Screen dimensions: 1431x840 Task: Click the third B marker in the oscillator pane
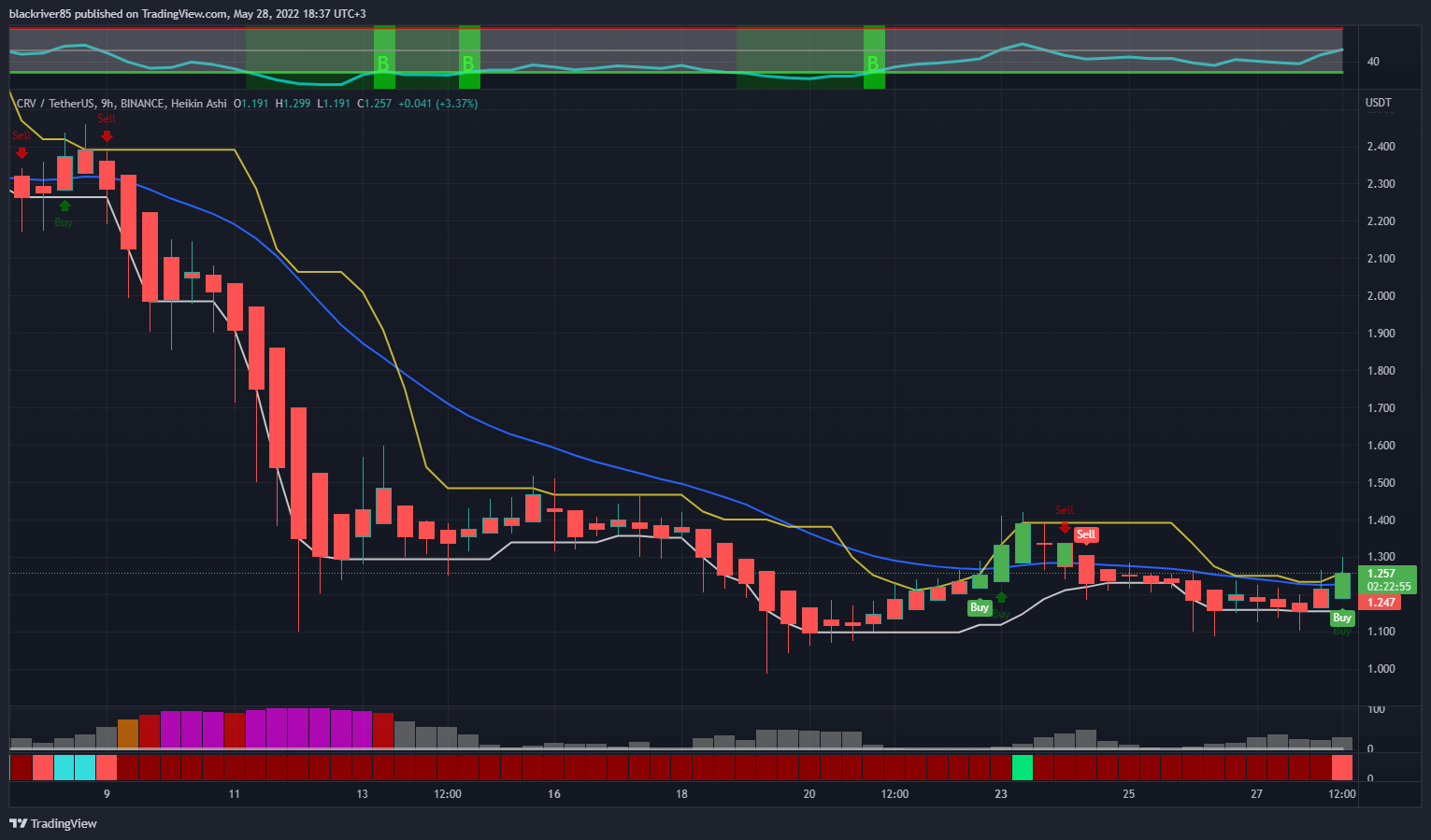[x=873, y=64]
